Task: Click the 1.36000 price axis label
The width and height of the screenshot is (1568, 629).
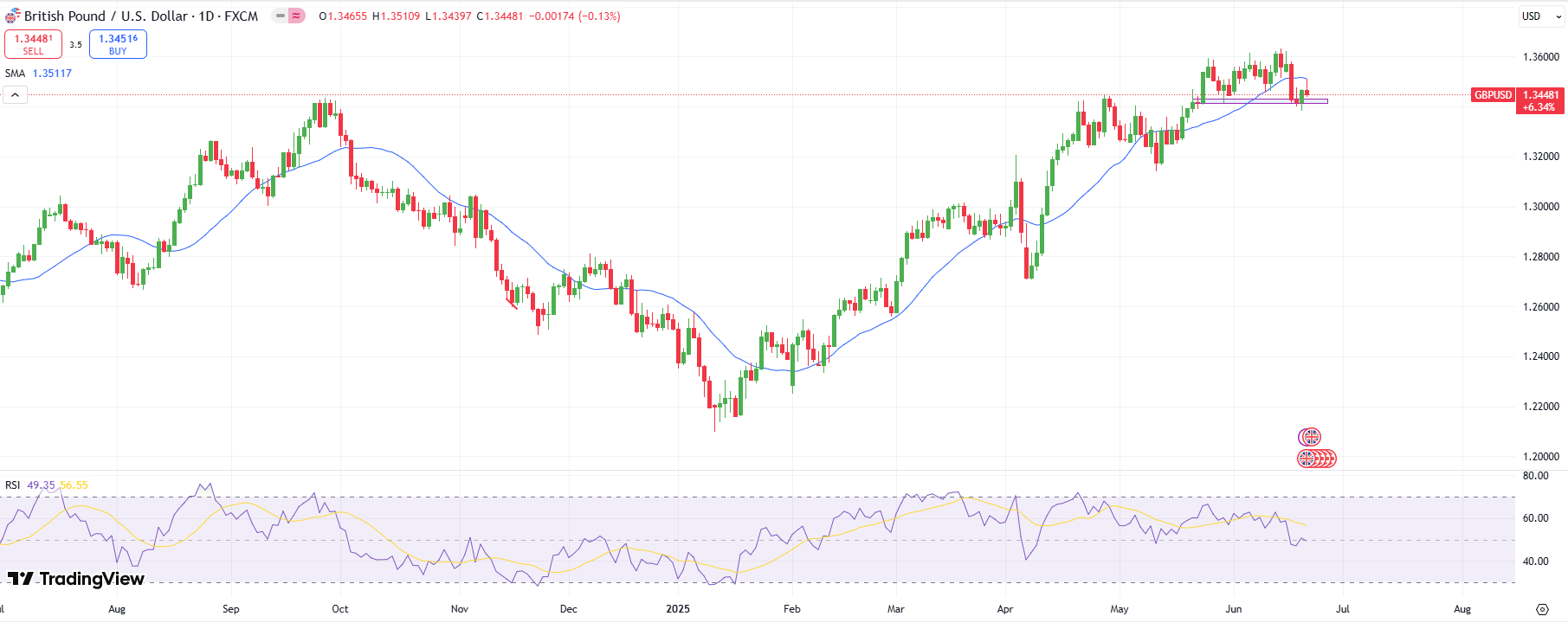Action: pyautogui.click(x=1541, y=57)
